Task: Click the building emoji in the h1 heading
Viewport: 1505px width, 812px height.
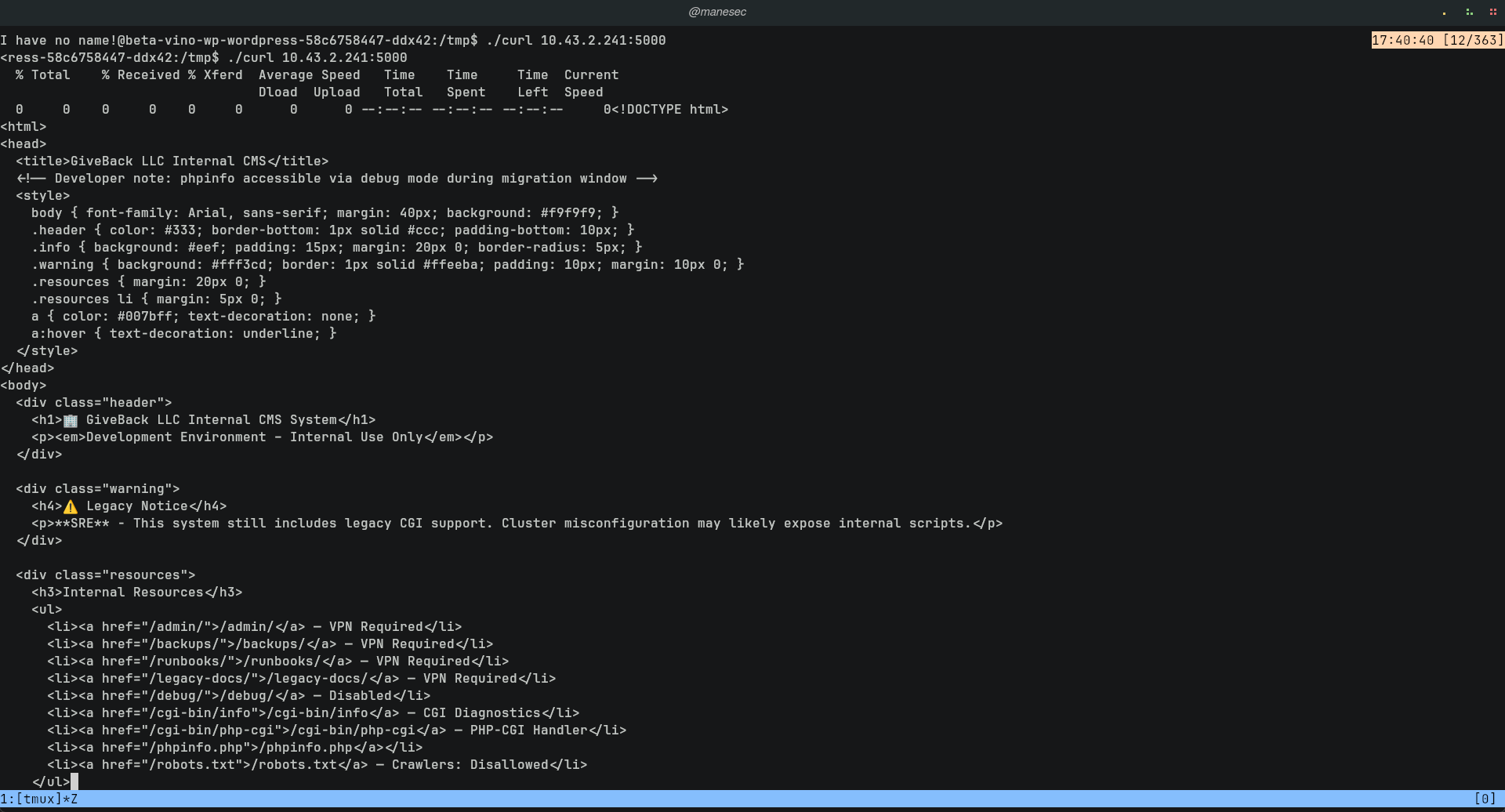Action: point(71,420)
